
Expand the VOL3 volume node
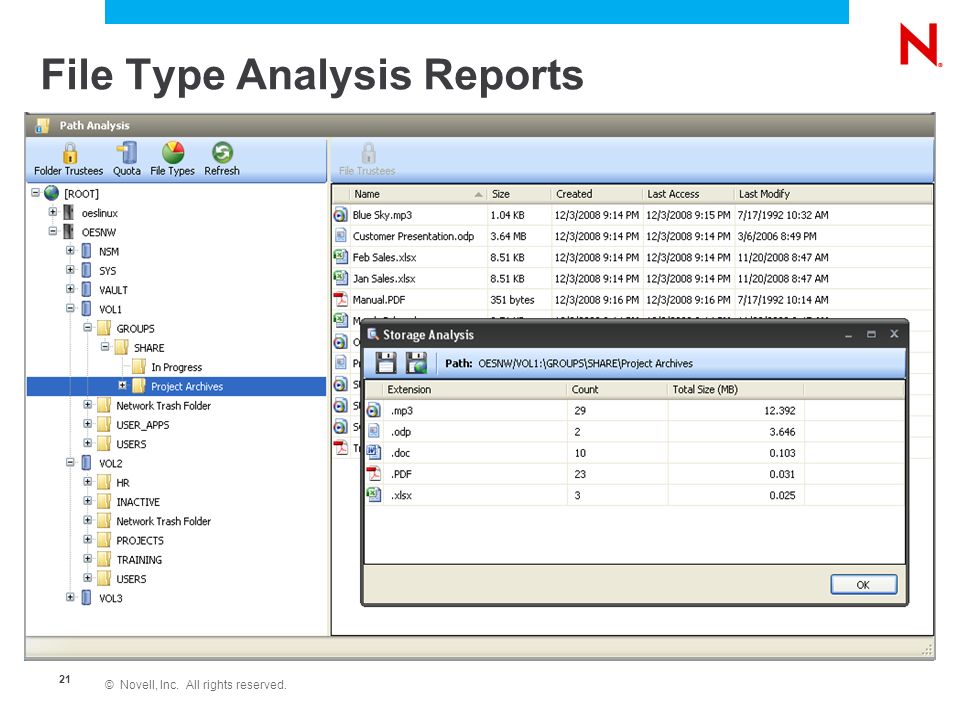click(x=70, y=598)
